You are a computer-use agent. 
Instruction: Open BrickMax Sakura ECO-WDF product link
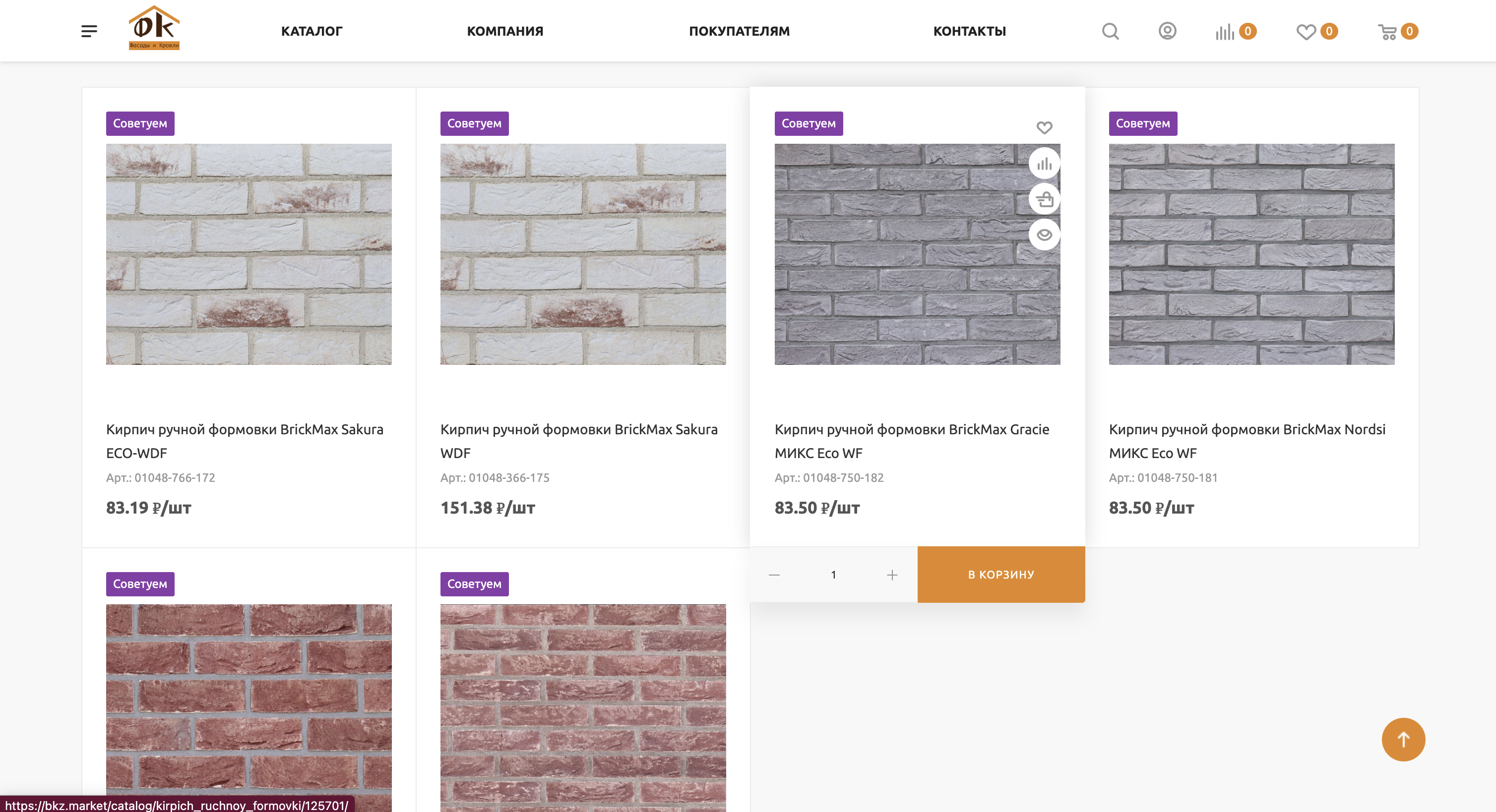pyautogui.click(x=245, y=441)
